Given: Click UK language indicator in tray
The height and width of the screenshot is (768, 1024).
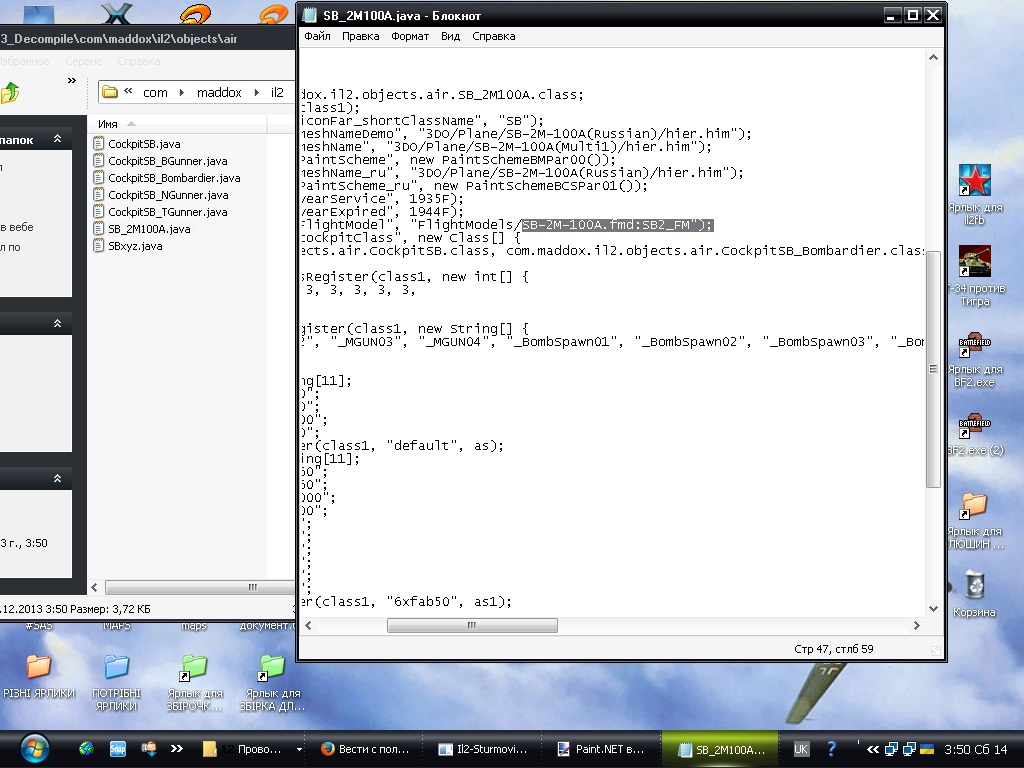Looking at the screenshot, I should [x=801, y=749].
